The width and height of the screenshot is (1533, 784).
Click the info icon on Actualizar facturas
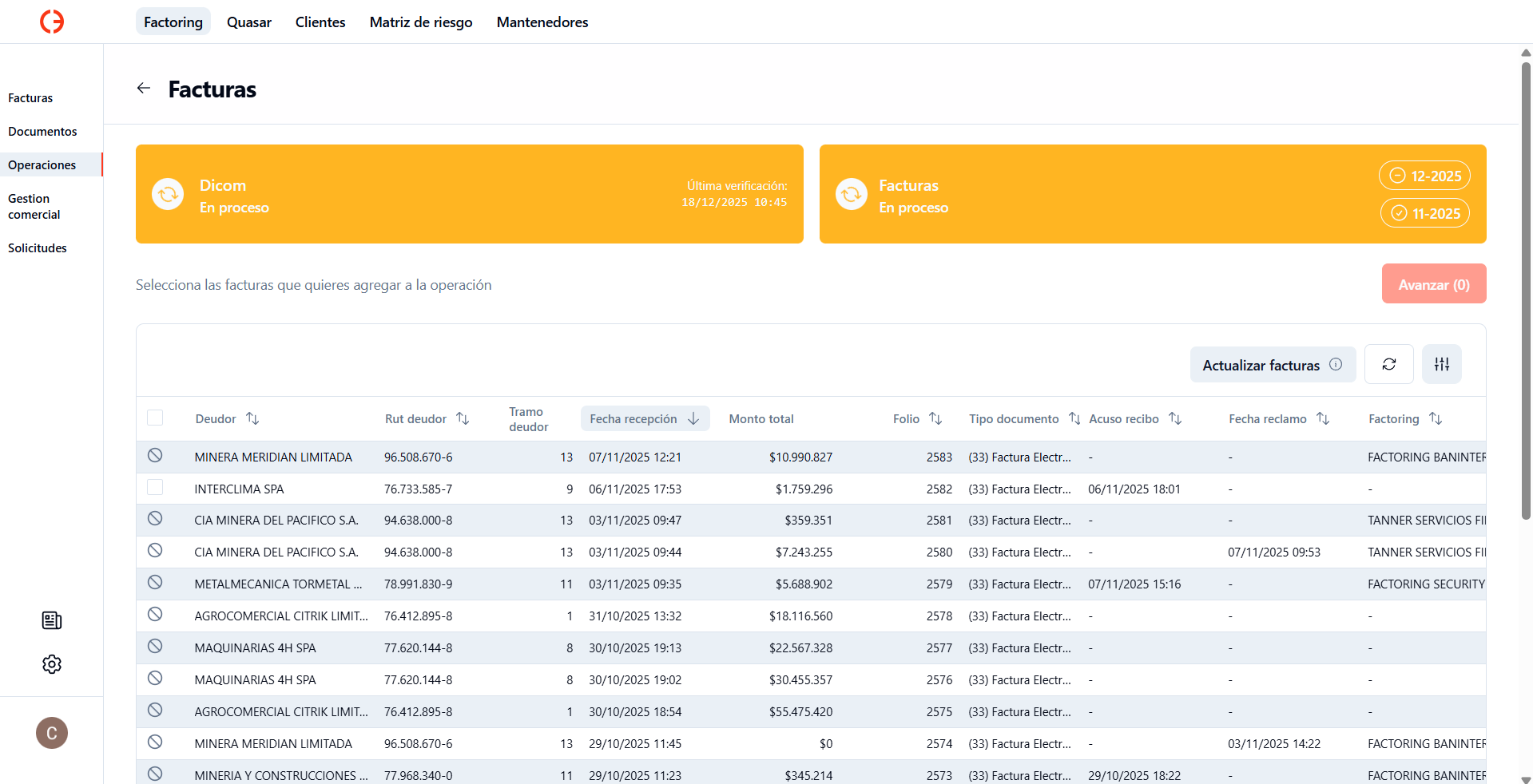click(1336, 364)
